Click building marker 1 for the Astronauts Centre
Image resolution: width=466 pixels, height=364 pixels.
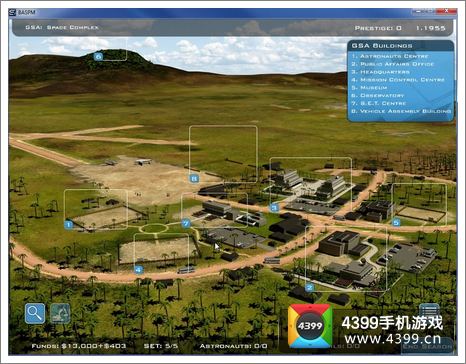tap(69, 225)
